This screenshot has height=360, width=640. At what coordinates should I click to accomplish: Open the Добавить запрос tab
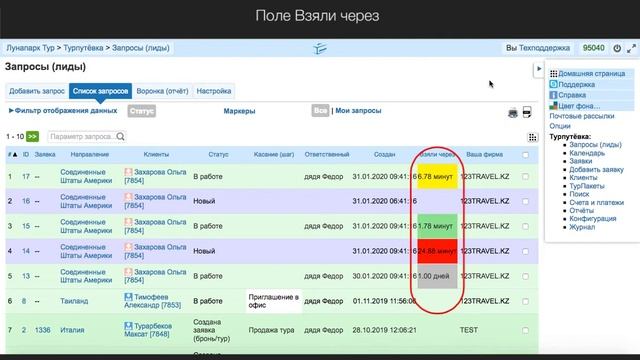coord(37,91)
